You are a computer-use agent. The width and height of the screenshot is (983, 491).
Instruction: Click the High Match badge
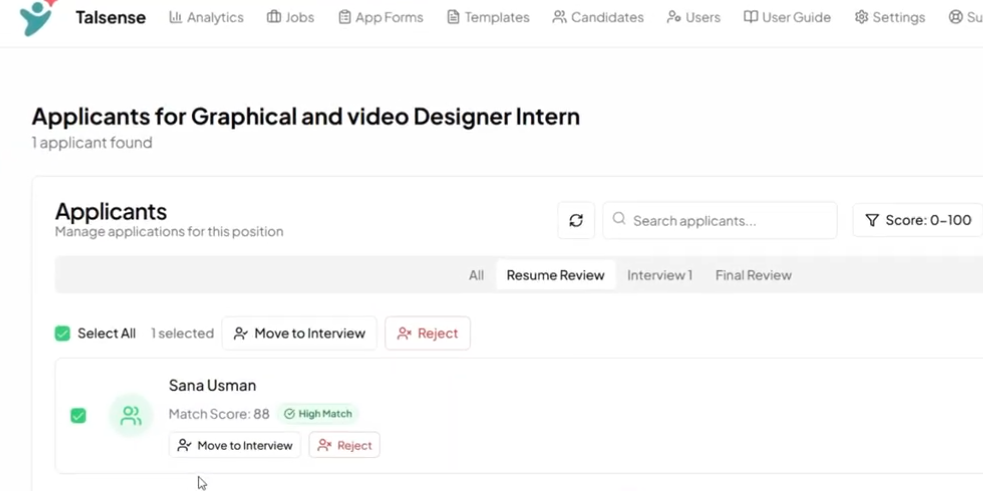318,414
